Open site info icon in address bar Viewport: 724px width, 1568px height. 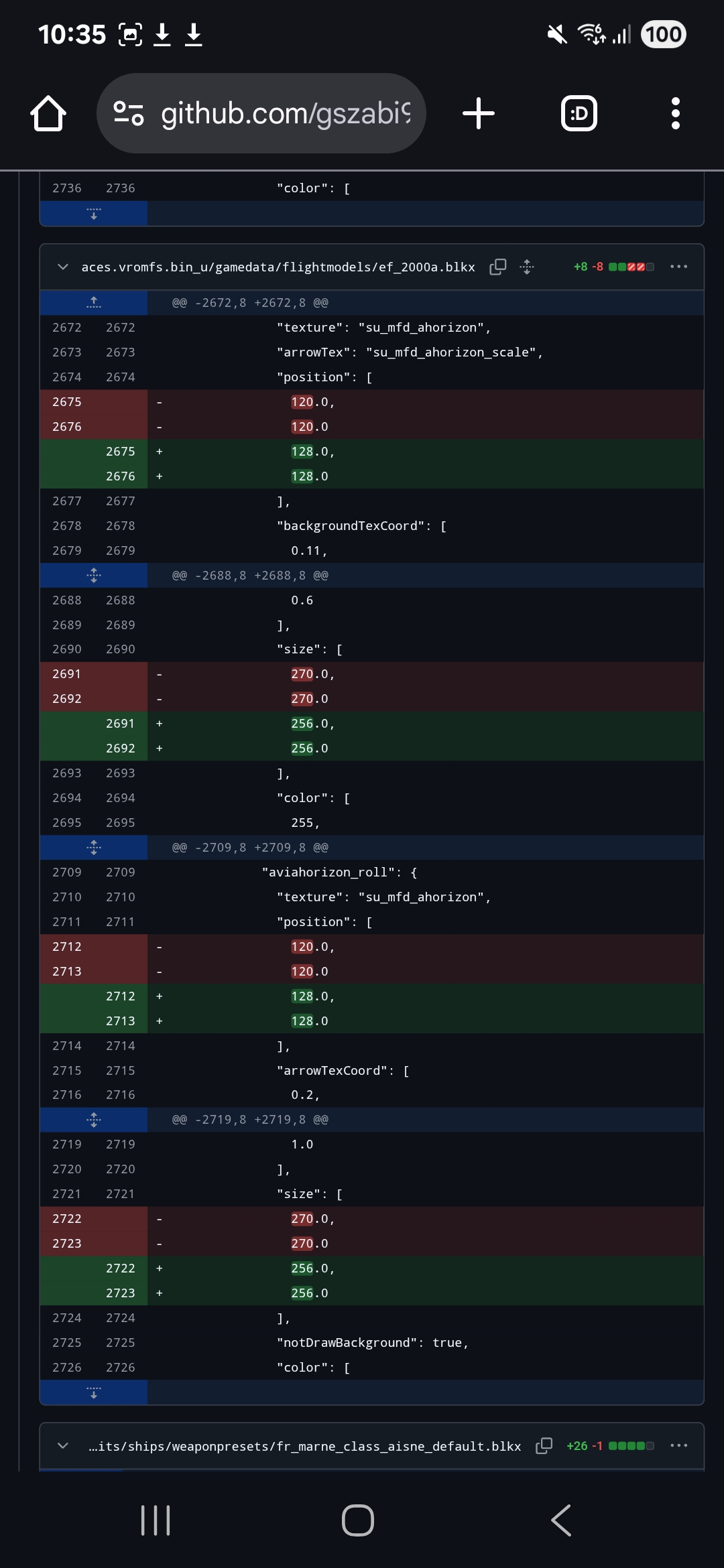[129, 113]
